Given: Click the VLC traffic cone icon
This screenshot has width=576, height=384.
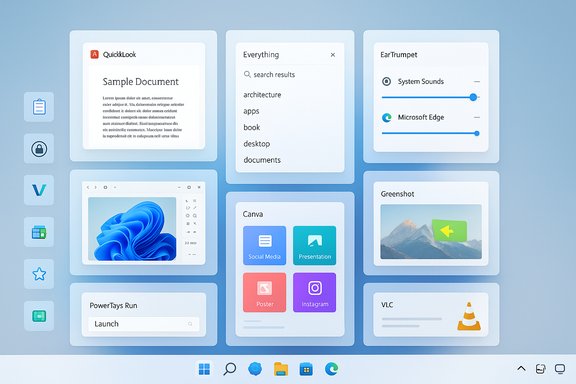Looking at the screenshot, I should click(469, 316).
